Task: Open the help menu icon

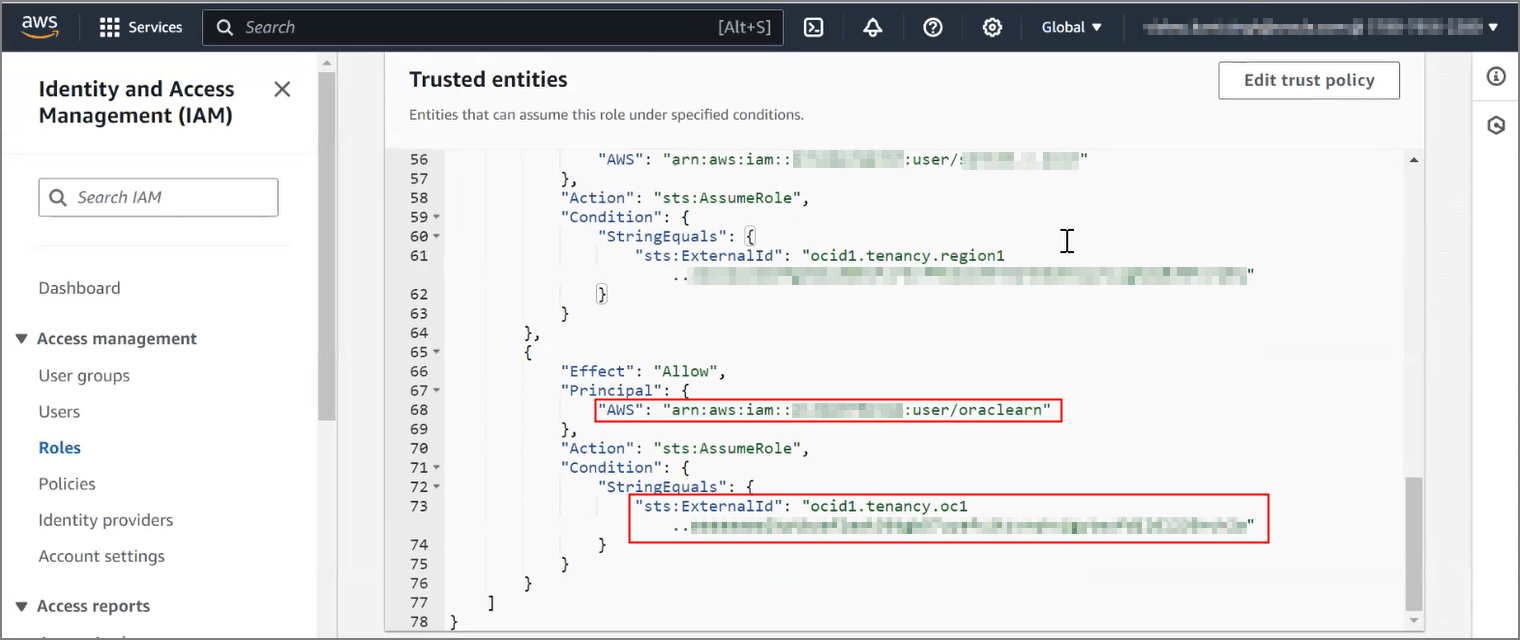Action: click(x=932, y=27)
